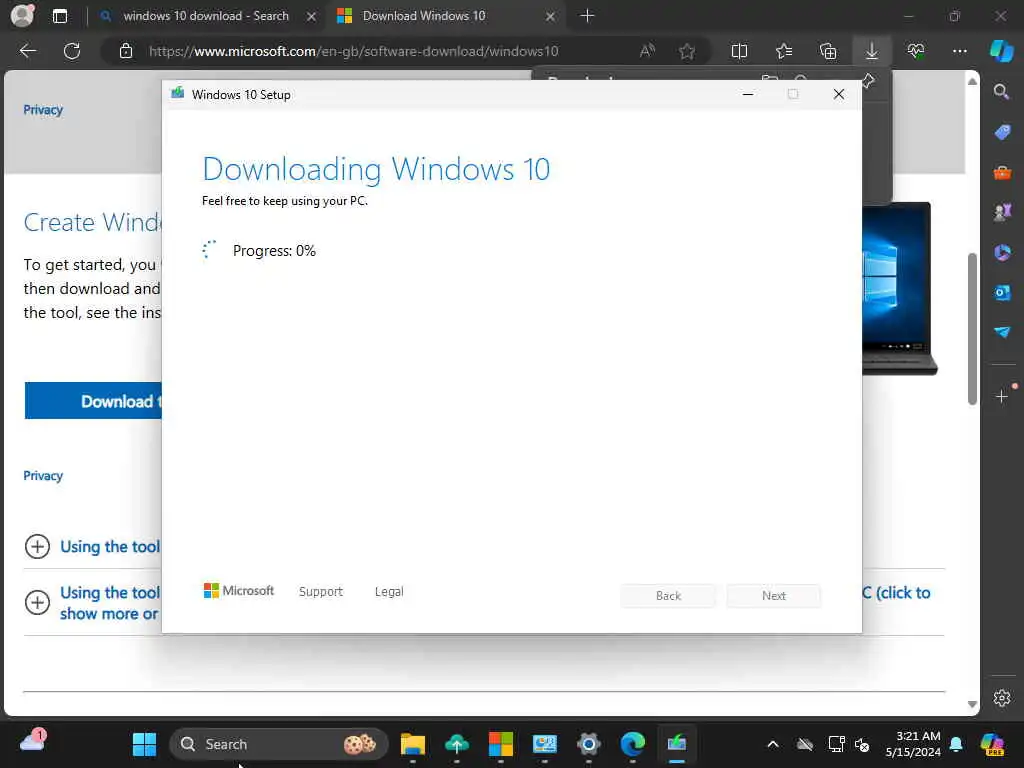The height and width of the screenshot is (768, 1024).
Task: Click Back button in Windows 10 Setup
Action: click(x=668, y=596)
